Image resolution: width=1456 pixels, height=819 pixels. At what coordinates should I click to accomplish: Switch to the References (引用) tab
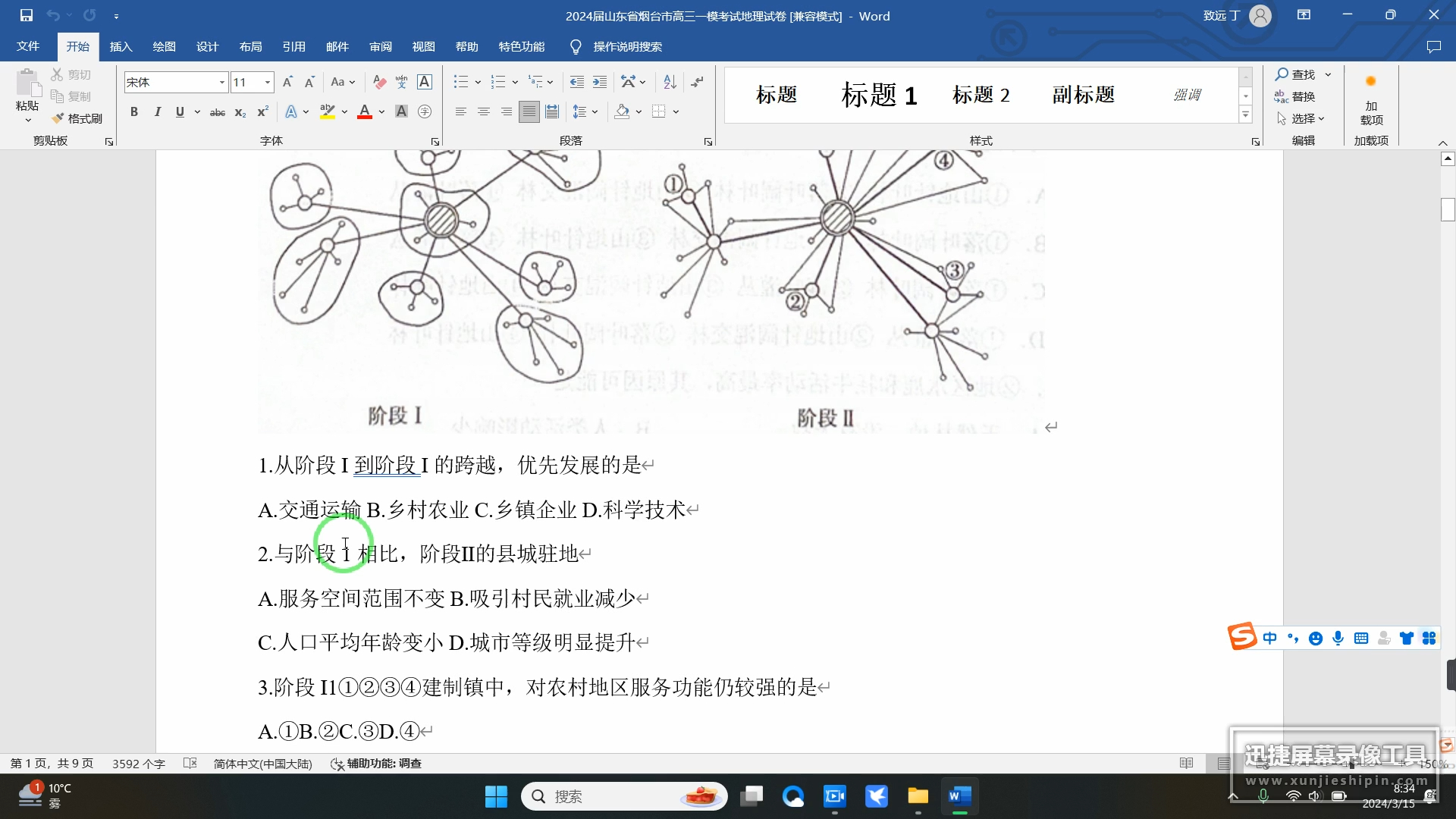point(293,47)
